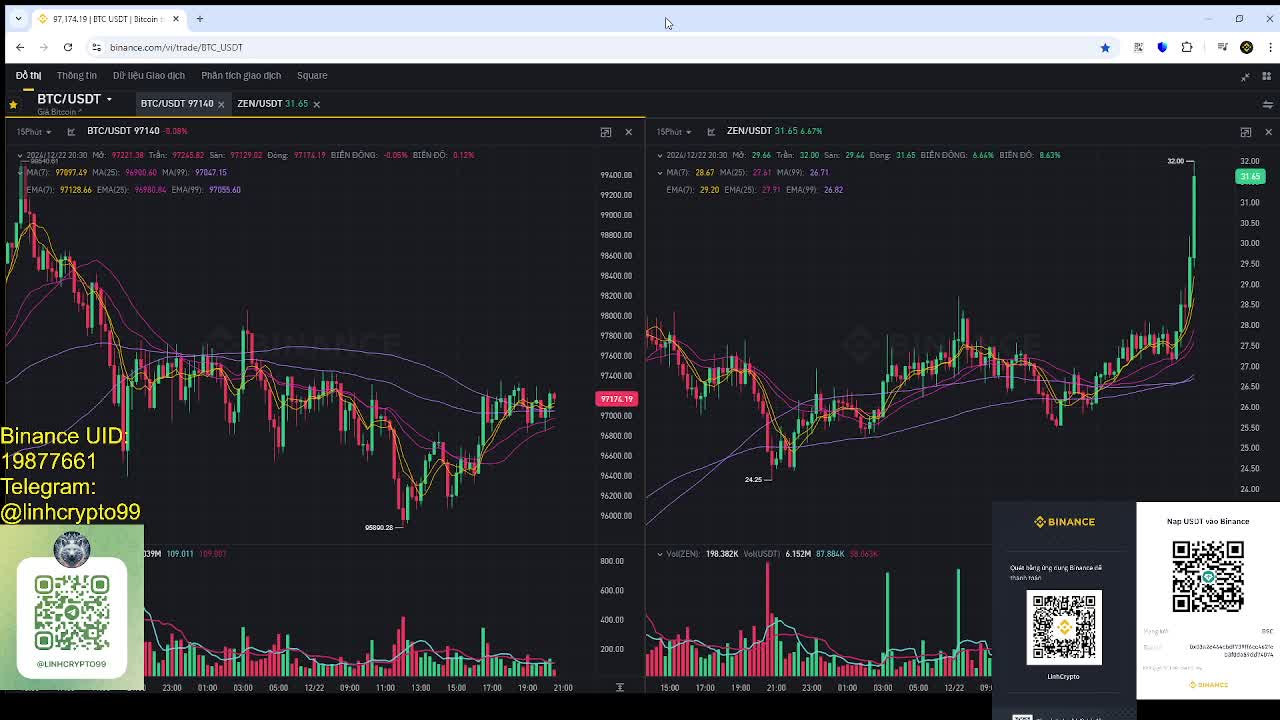Viewport: 1280px width, 720px height.
Task: Pop out the BTC/USDT chart panel
Action: (x=605, y=132)
